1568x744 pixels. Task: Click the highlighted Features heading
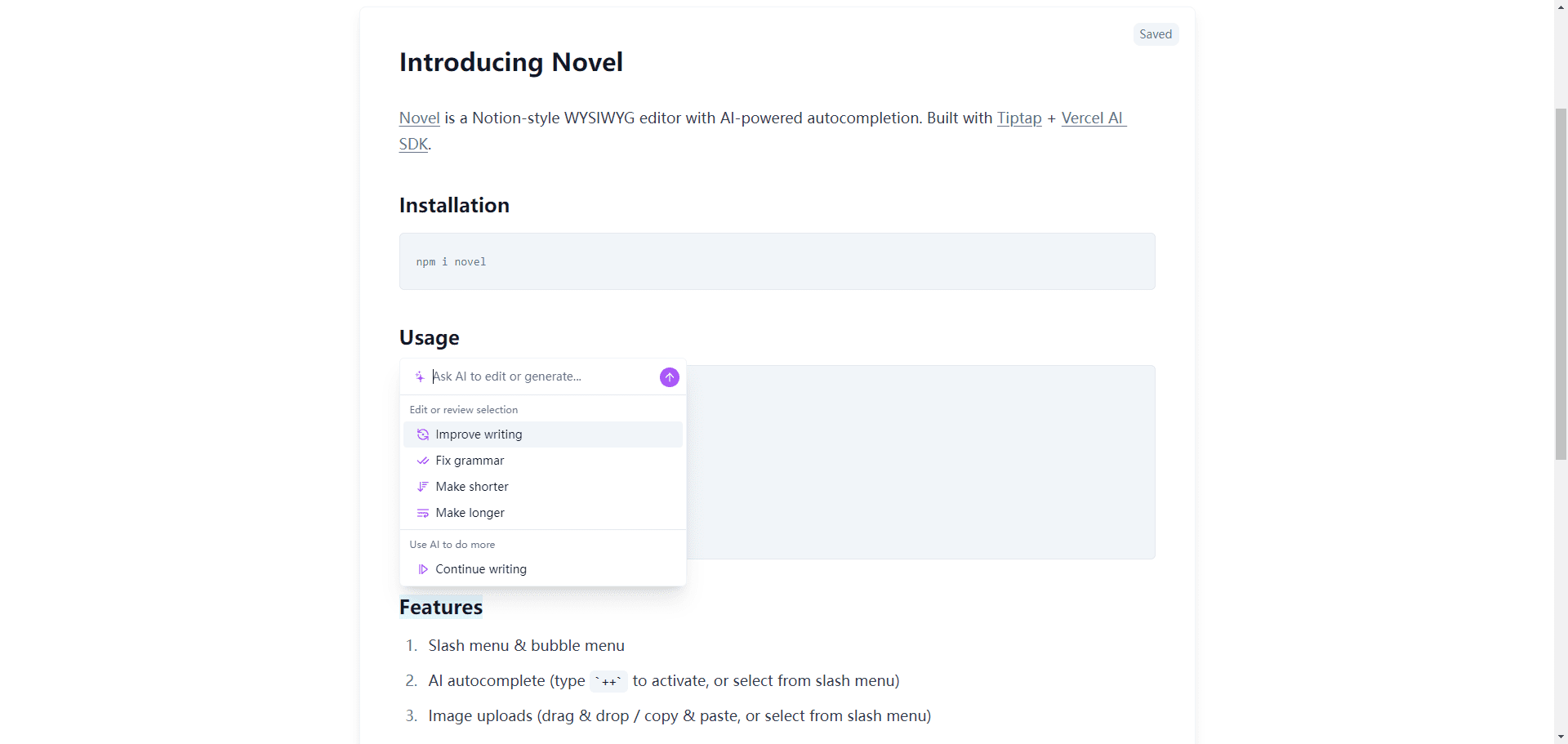tap(441, 608)
